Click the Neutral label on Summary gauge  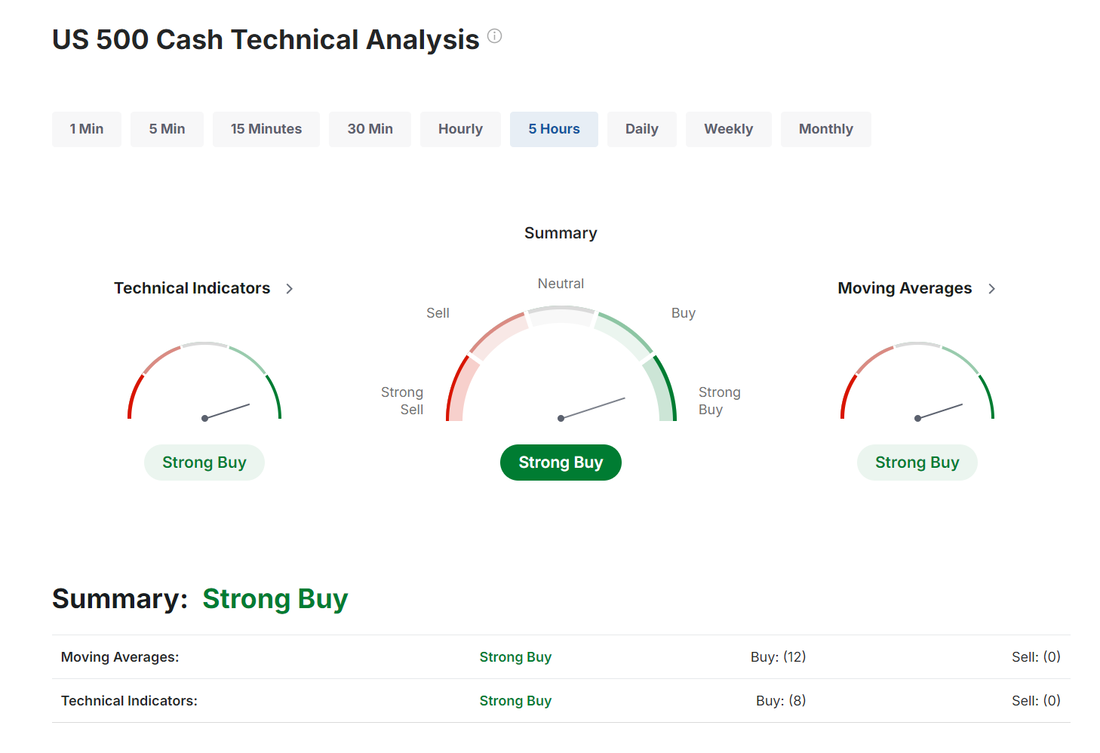[x=561, y=284]
